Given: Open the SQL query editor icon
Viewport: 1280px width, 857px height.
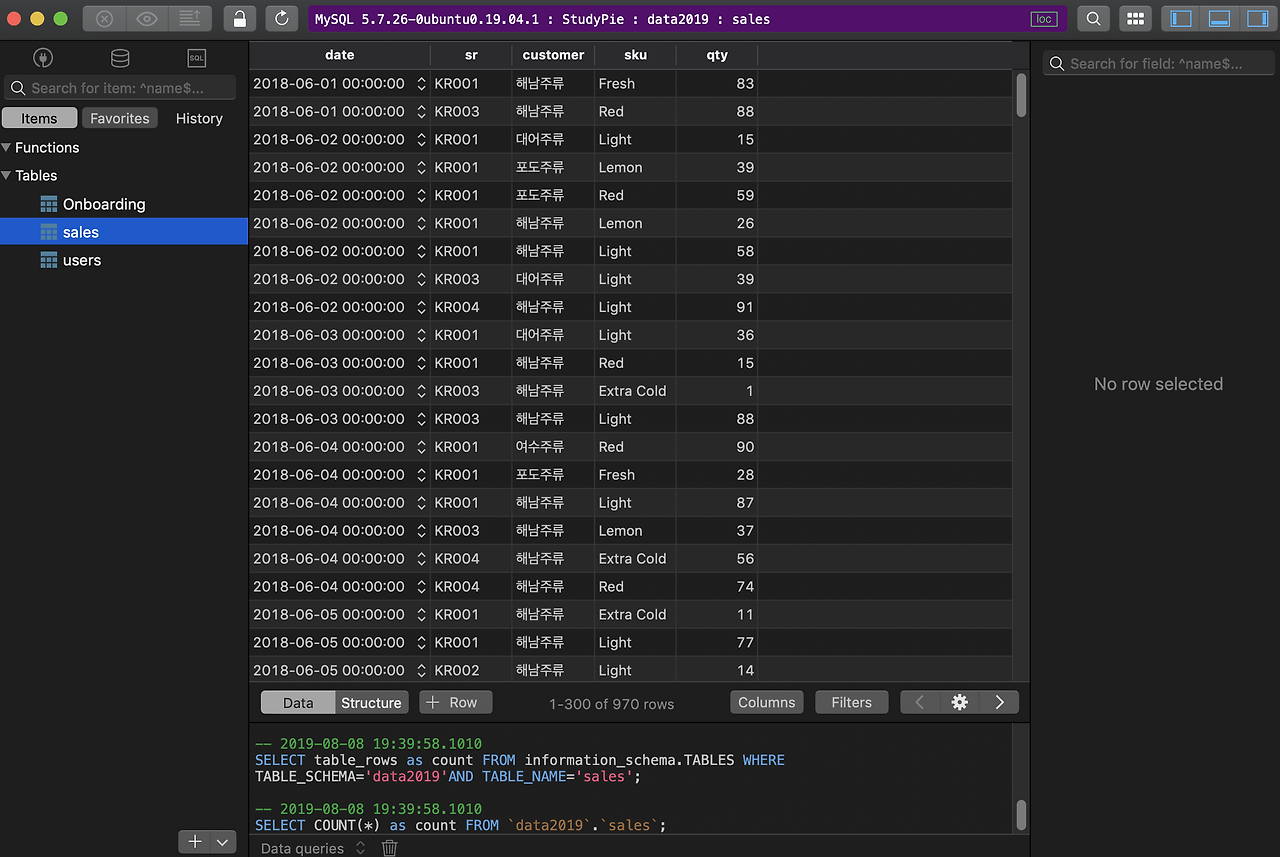Looking at the screenshot, I should point(196,58).
